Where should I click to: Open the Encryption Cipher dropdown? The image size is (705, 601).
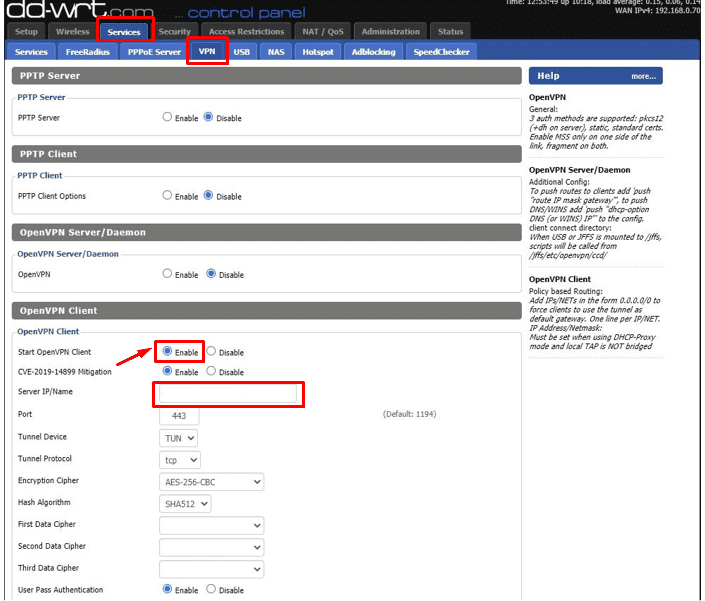[211, 482]
